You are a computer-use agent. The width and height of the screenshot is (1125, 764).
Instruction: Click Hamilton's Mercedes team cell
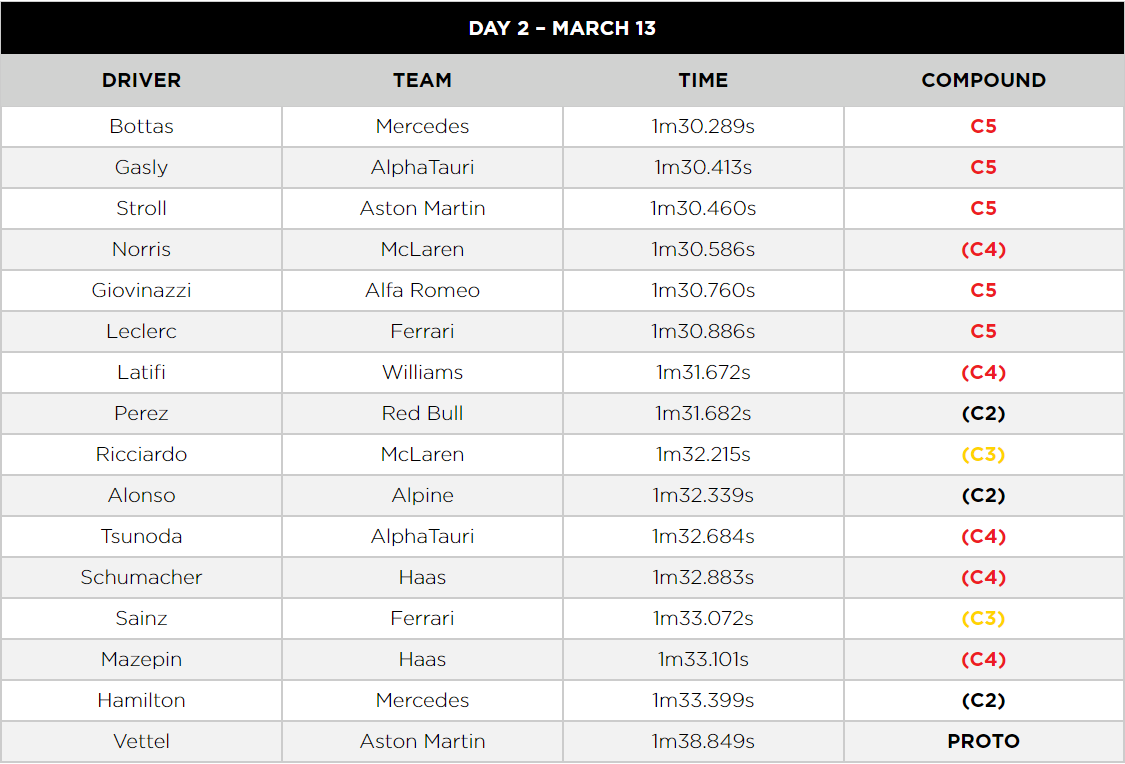click(423, 700)
